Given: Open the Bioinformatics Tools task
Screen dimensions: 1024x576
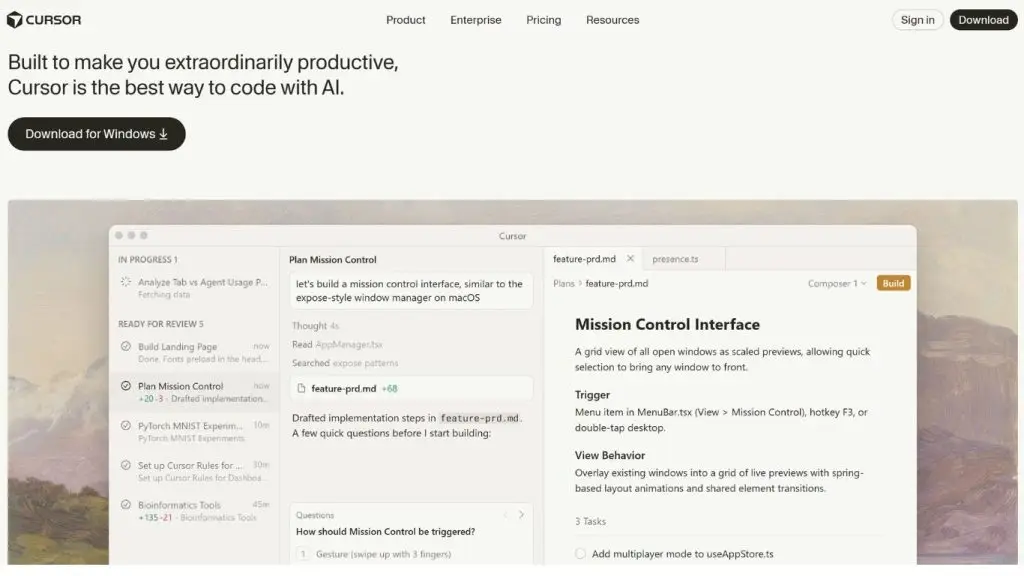Looking at the screenshot, I should click(195, 511).
